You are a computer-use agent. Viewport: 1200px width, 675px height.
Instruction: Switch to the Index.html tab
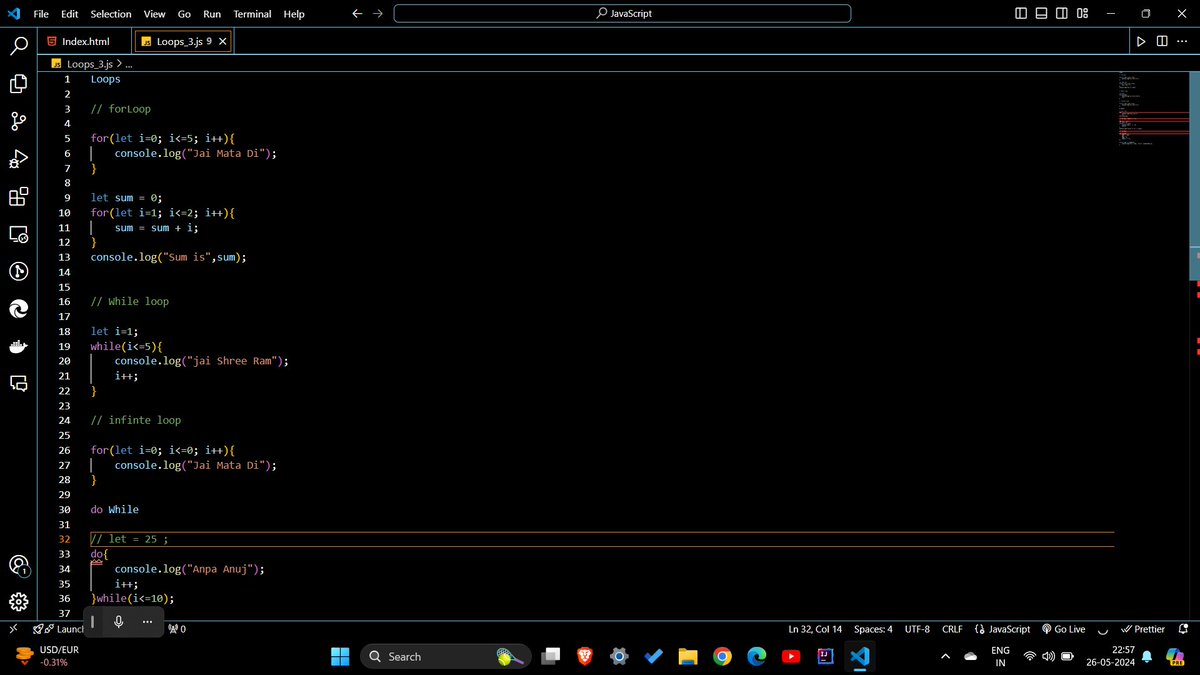[x=84, y=41]
